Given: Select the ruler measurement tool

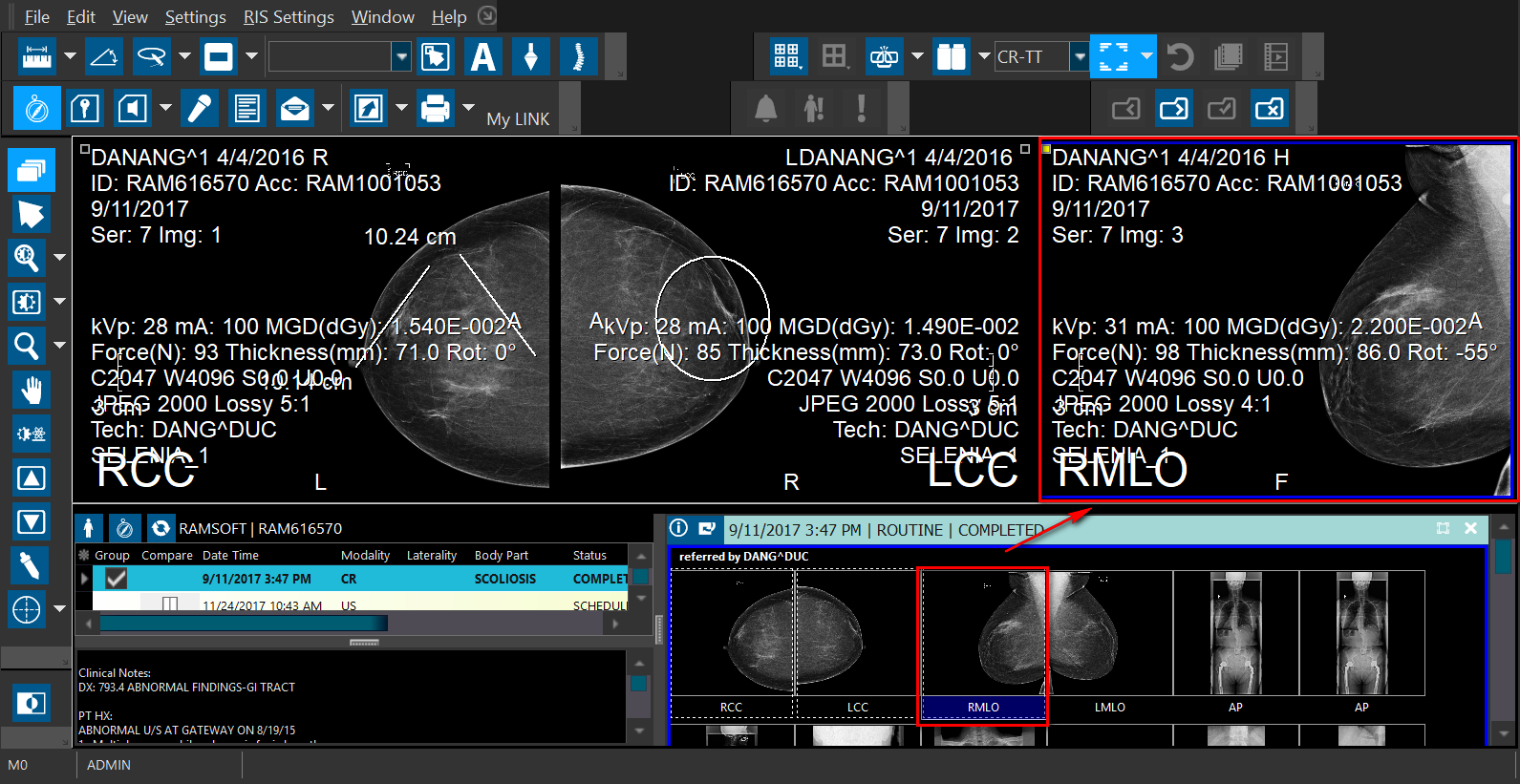Looking at the screenshot, I should 36,56.
